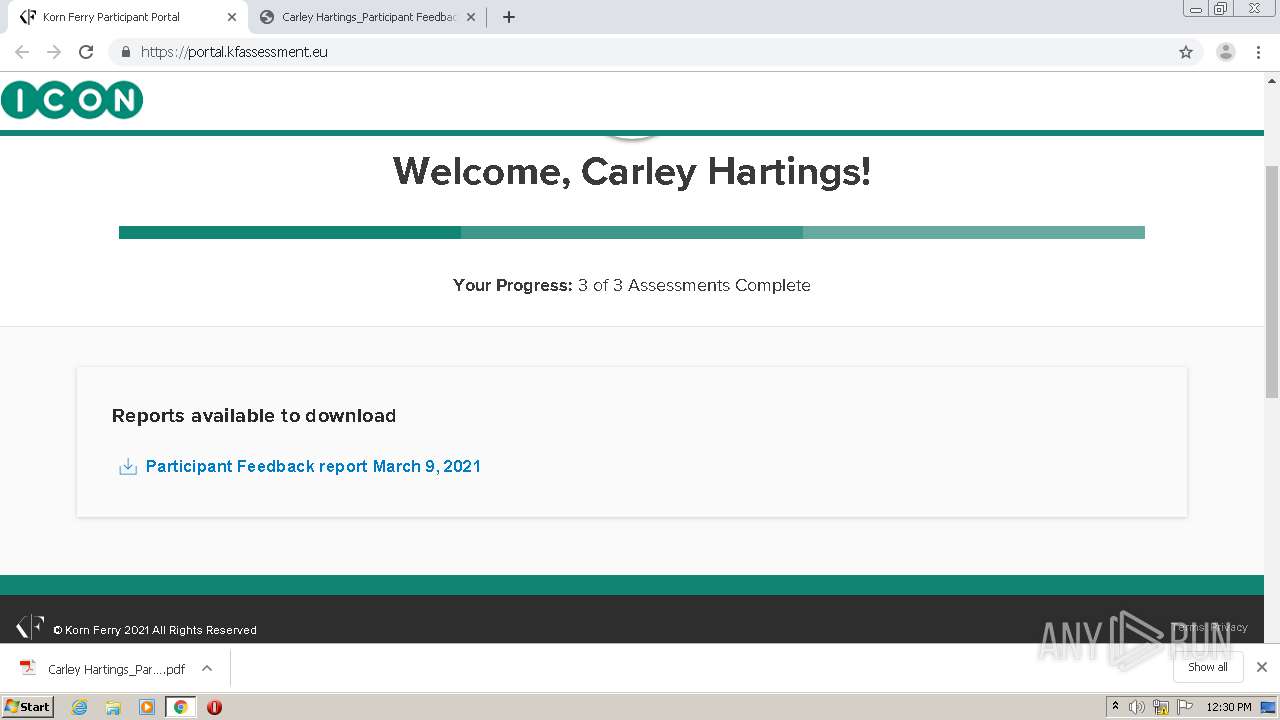Close the downloads bar
The width and height of the screenshot is (1280, 720).
(x=1262, y=667)
